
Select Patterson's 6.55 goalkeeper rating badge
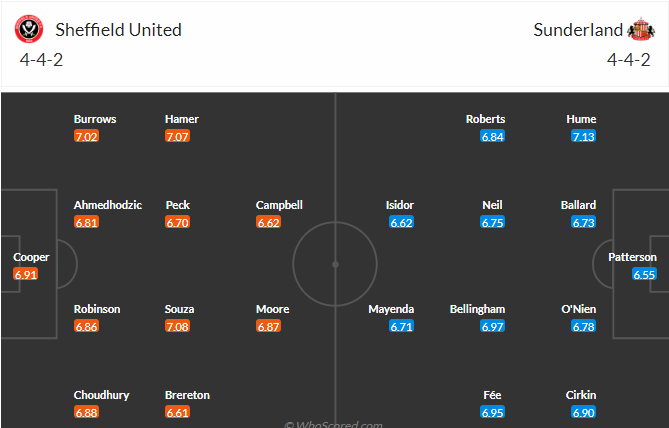tap(644, 275)
